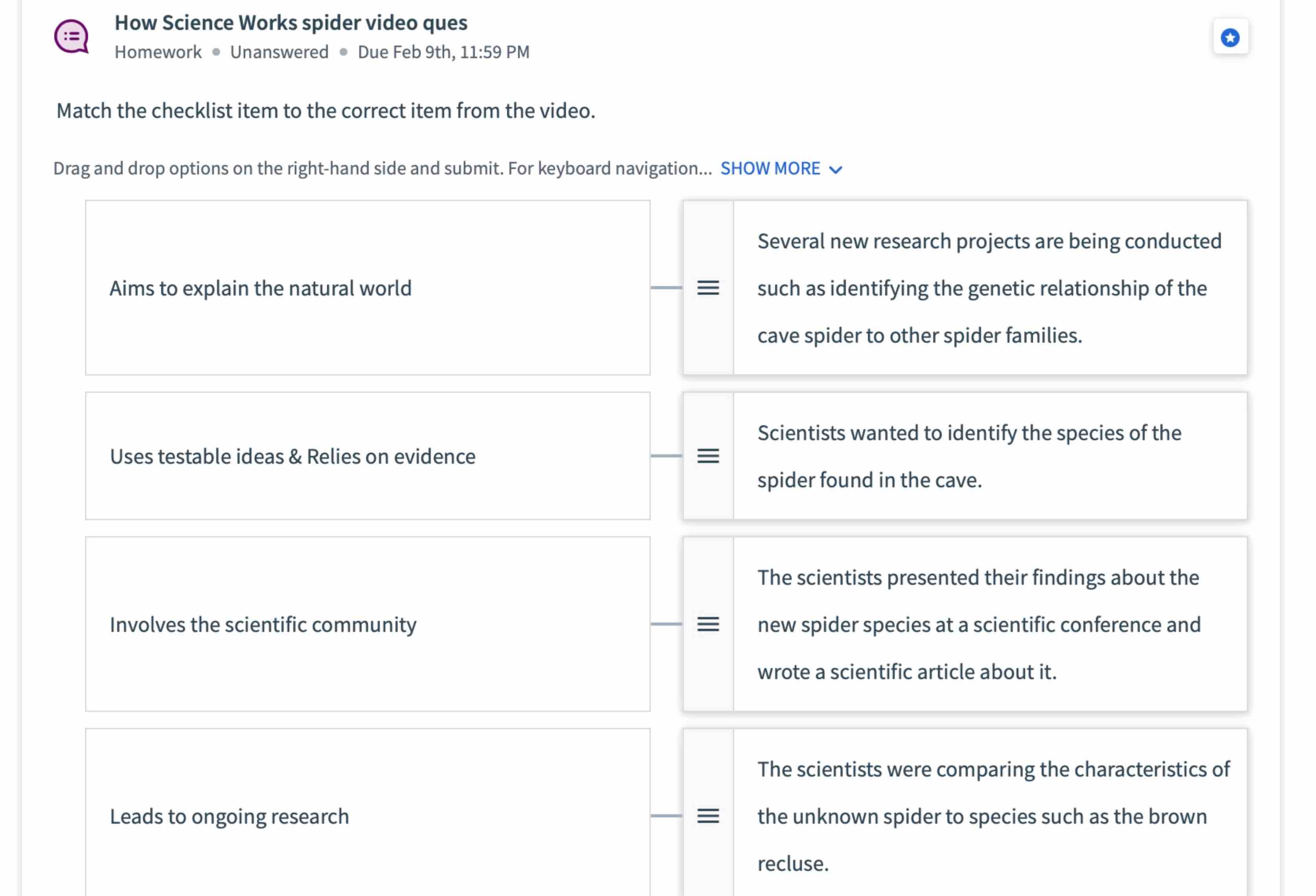1316x896 pixels.
Task: Click the 'Unanswered' status label
Action: pyautogui.click(x=279, y=52)
